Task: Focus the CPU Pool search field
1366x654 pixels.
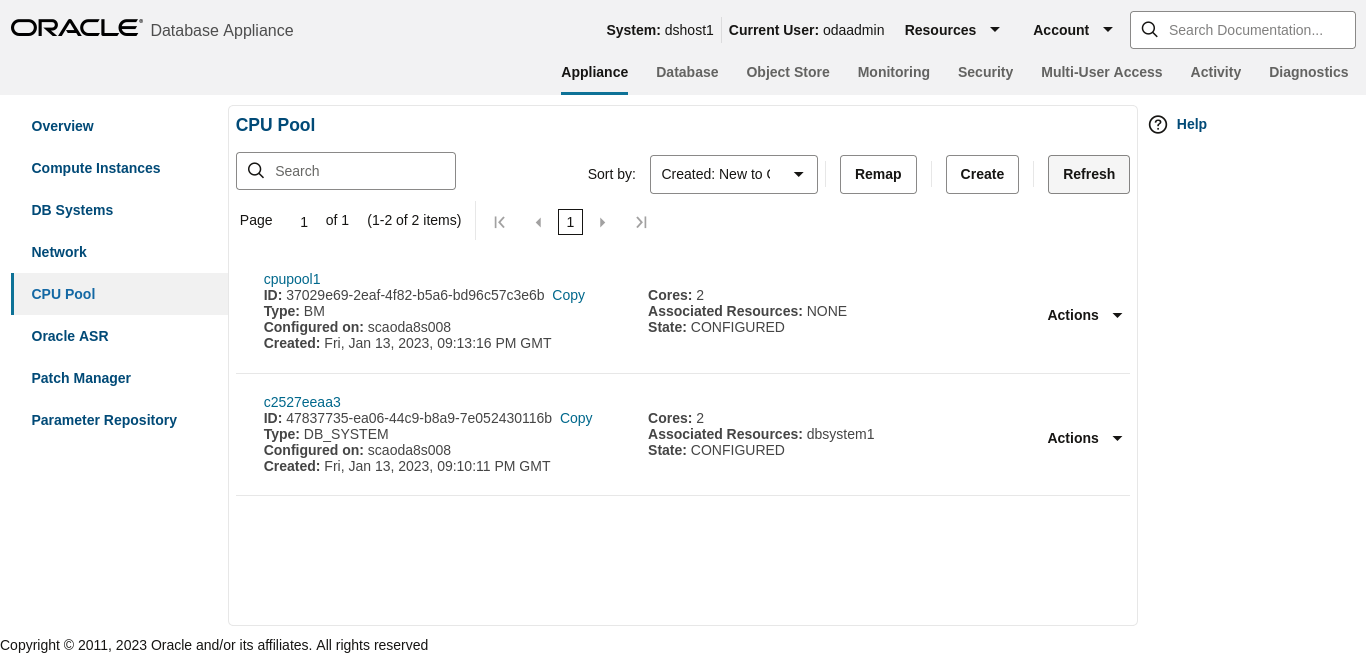Action: (x=346, y=171)
